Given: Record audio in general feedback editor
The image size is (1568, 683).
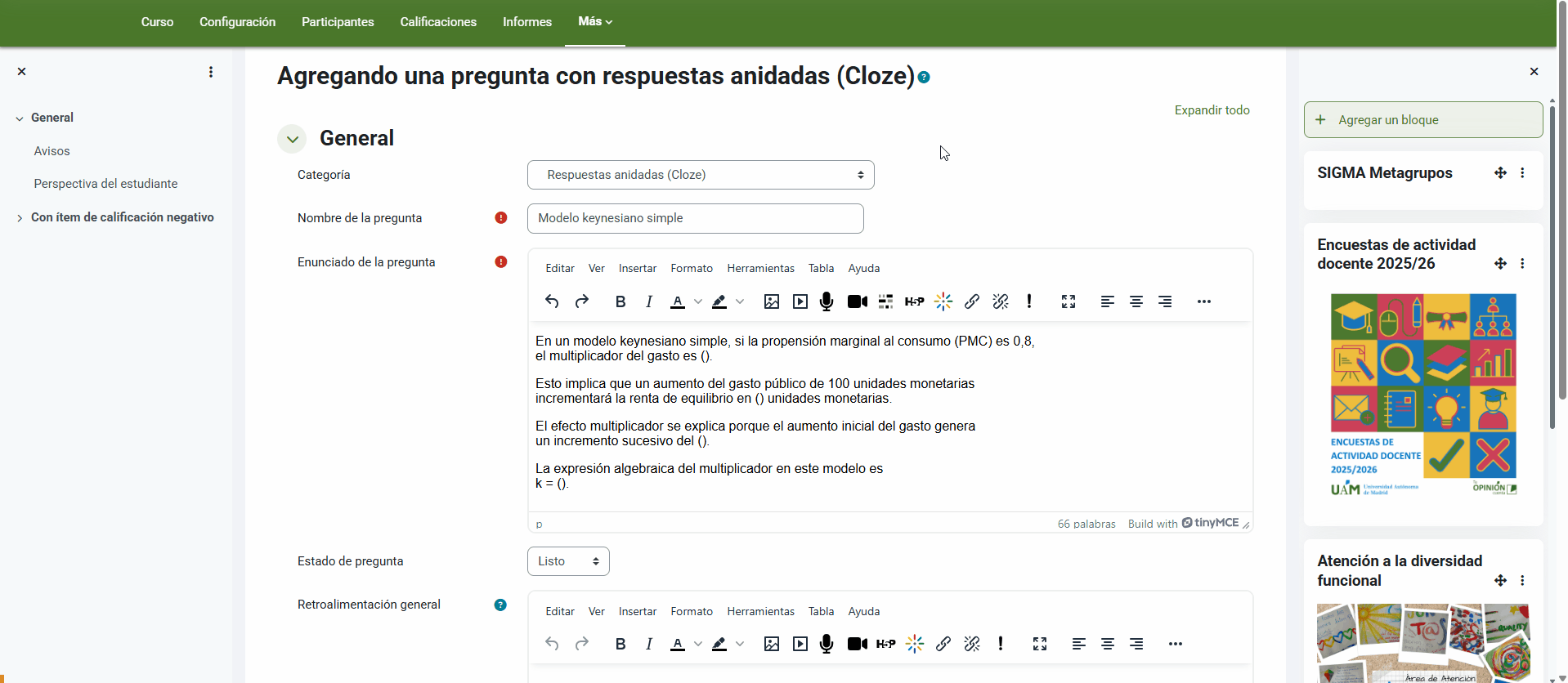Looking at the screenshot, I should click(x=827, y=644).
